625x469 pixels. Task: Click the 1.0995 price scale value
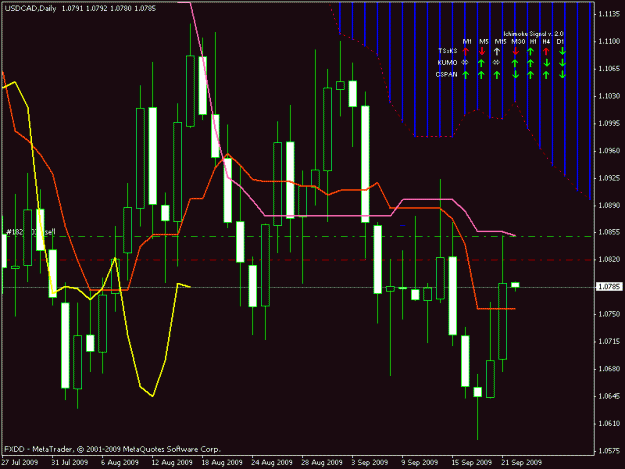(x=609, y=123)
